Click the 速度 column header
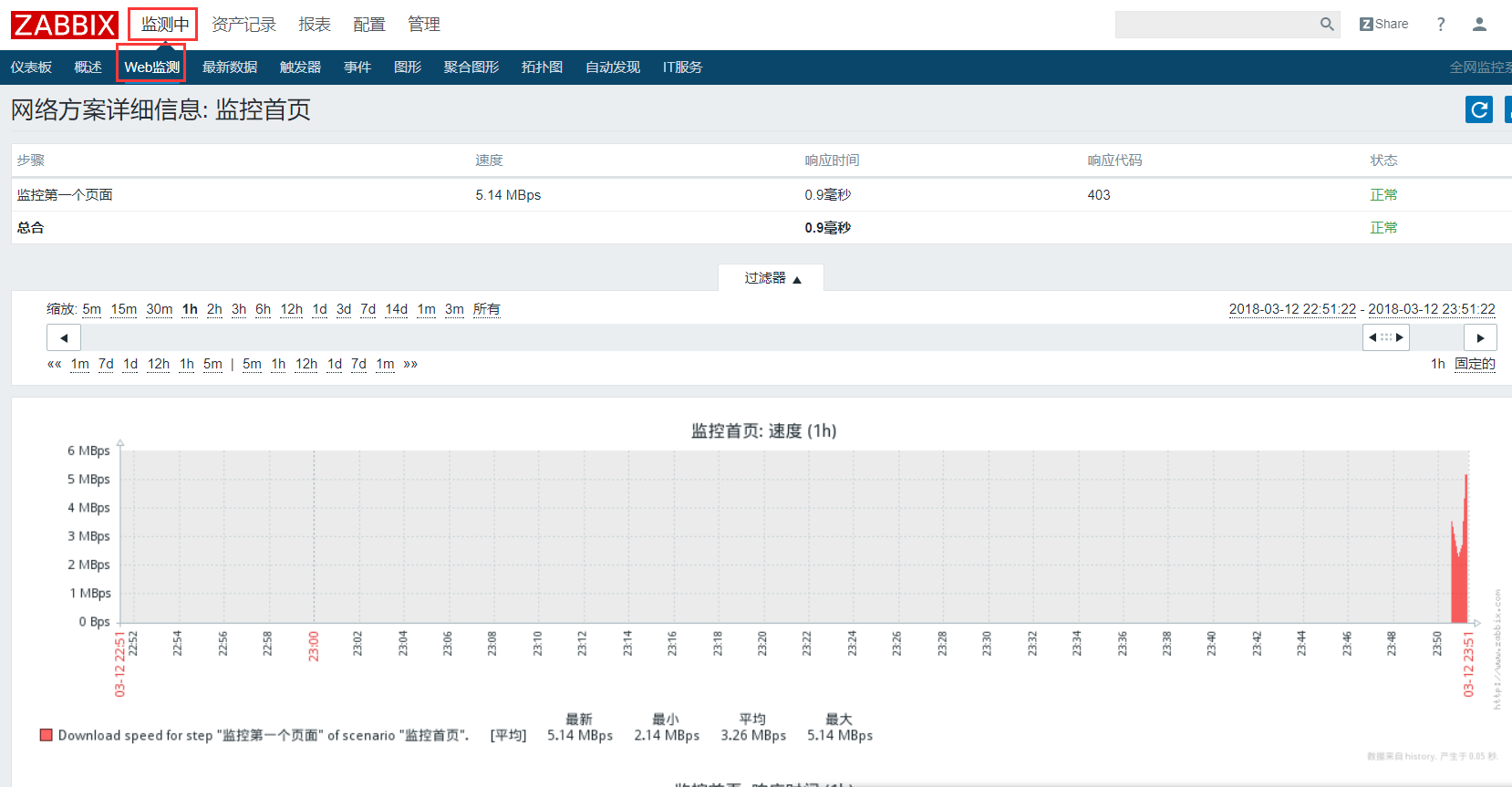Image resolution: width=1512 pixels, height=787 pixels. coord(489,161)
